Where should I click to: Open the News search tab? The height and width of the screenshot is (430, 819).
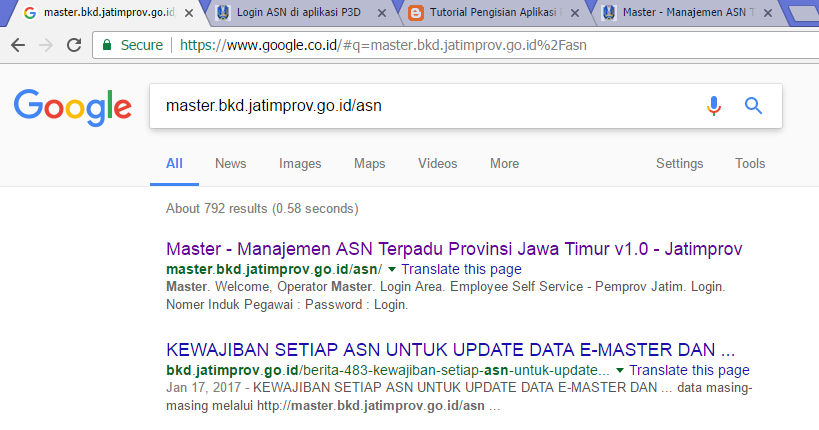(230, 164)
